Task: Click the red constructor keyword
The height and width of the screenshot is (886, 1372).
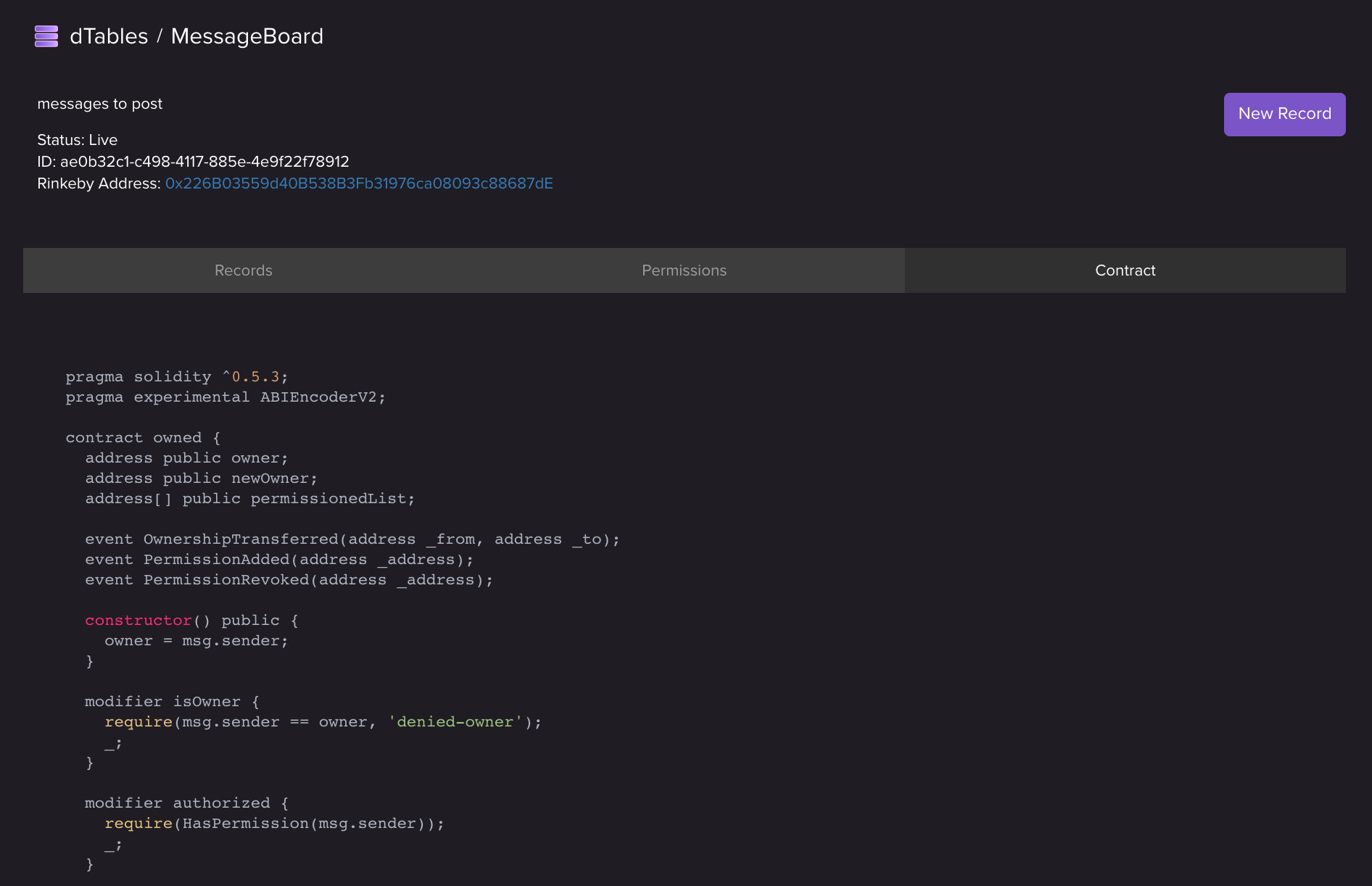Action: (x=139, y=621)
